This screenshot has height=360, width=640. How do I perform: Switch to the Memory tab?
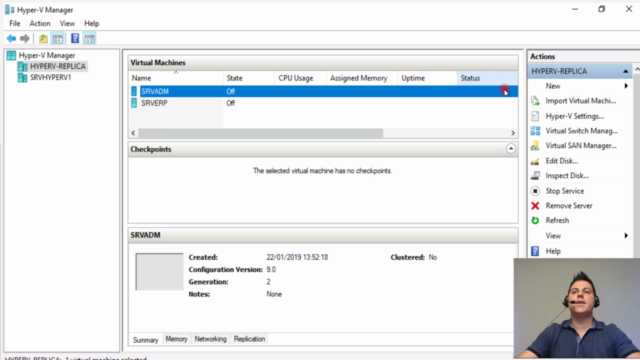[176, 339]
